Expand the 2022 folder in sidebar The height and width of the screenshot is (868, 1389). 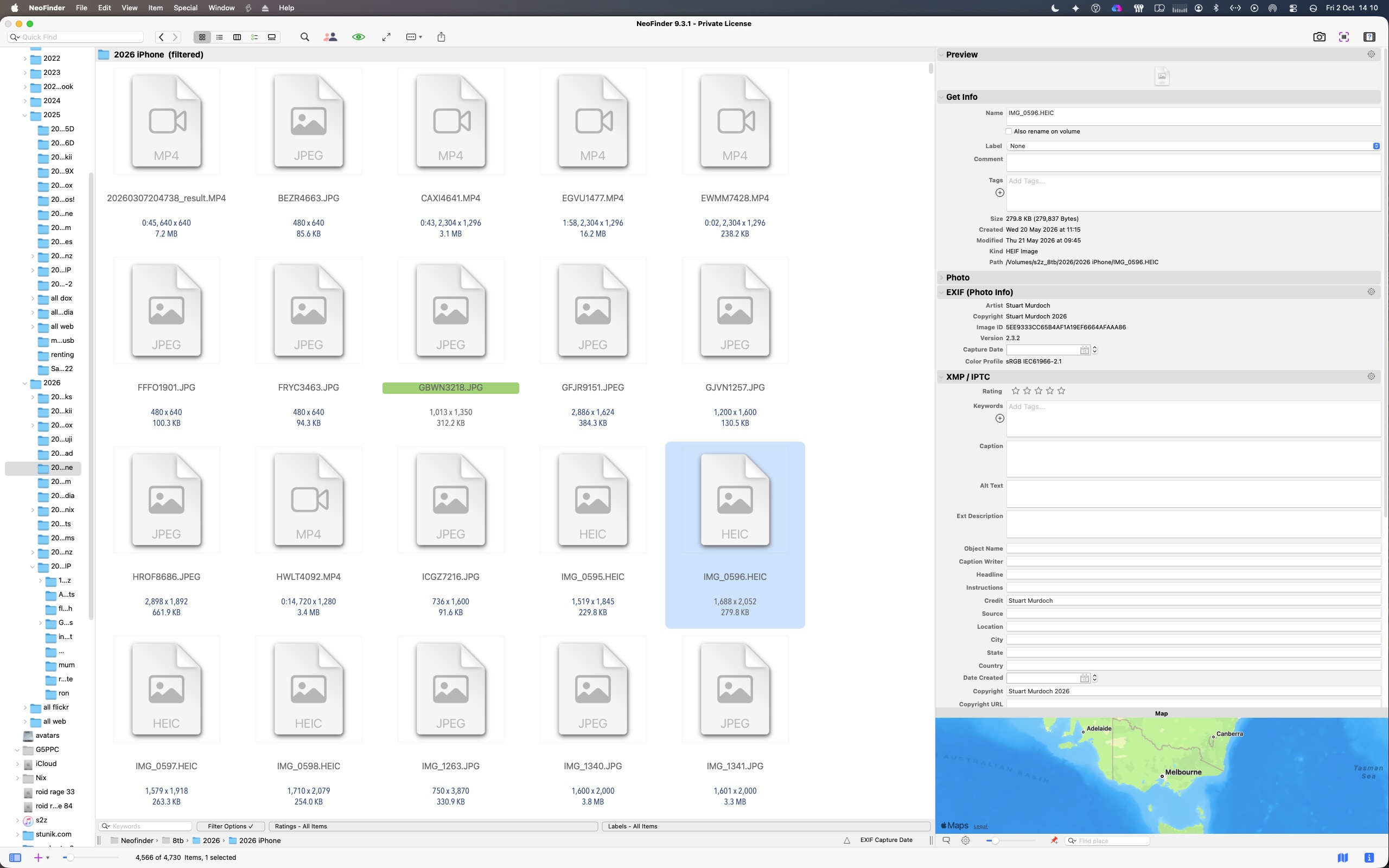click(x=24, y=59)
